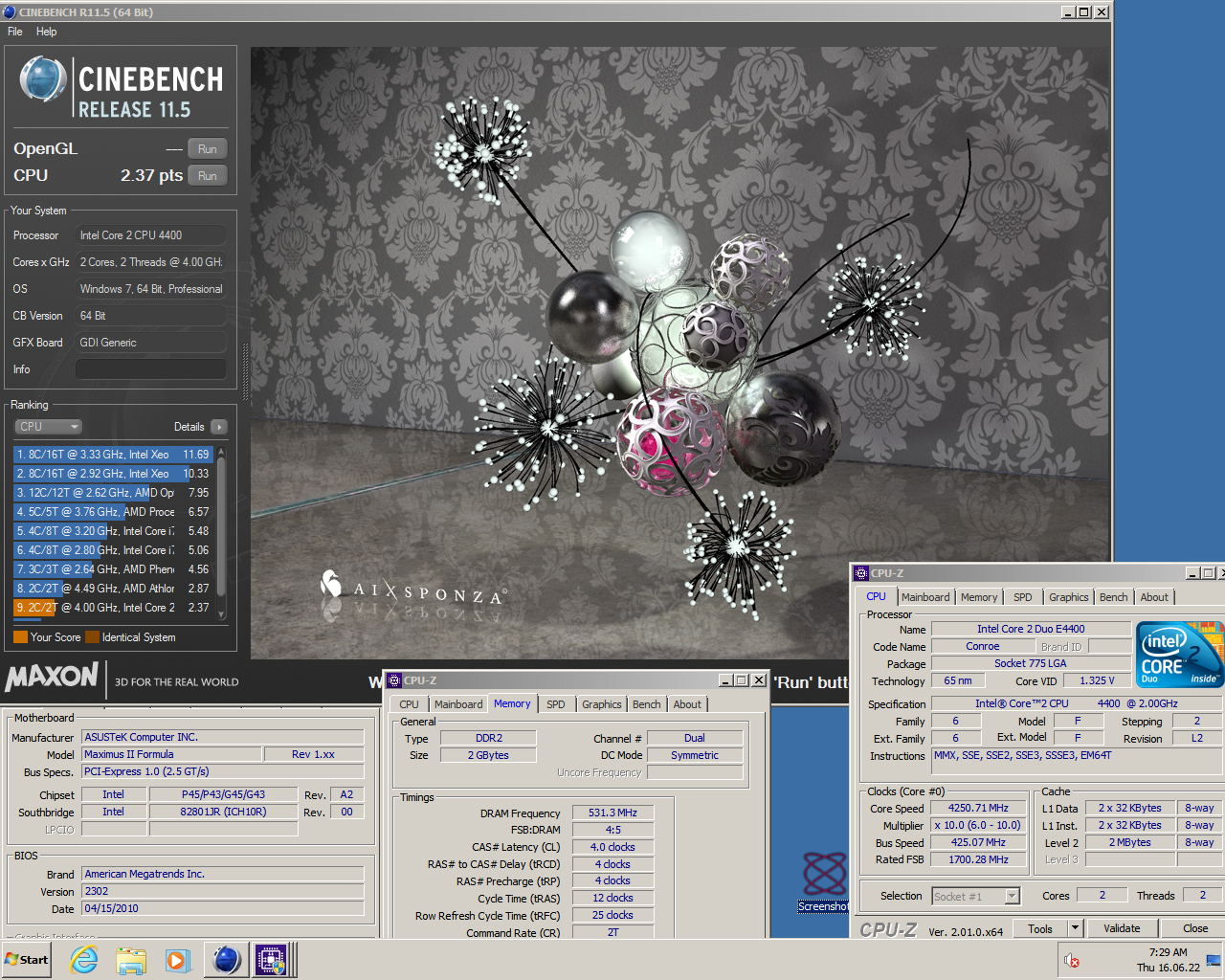
Task: Click the Start button on taskbar
Action: (27, 960)
